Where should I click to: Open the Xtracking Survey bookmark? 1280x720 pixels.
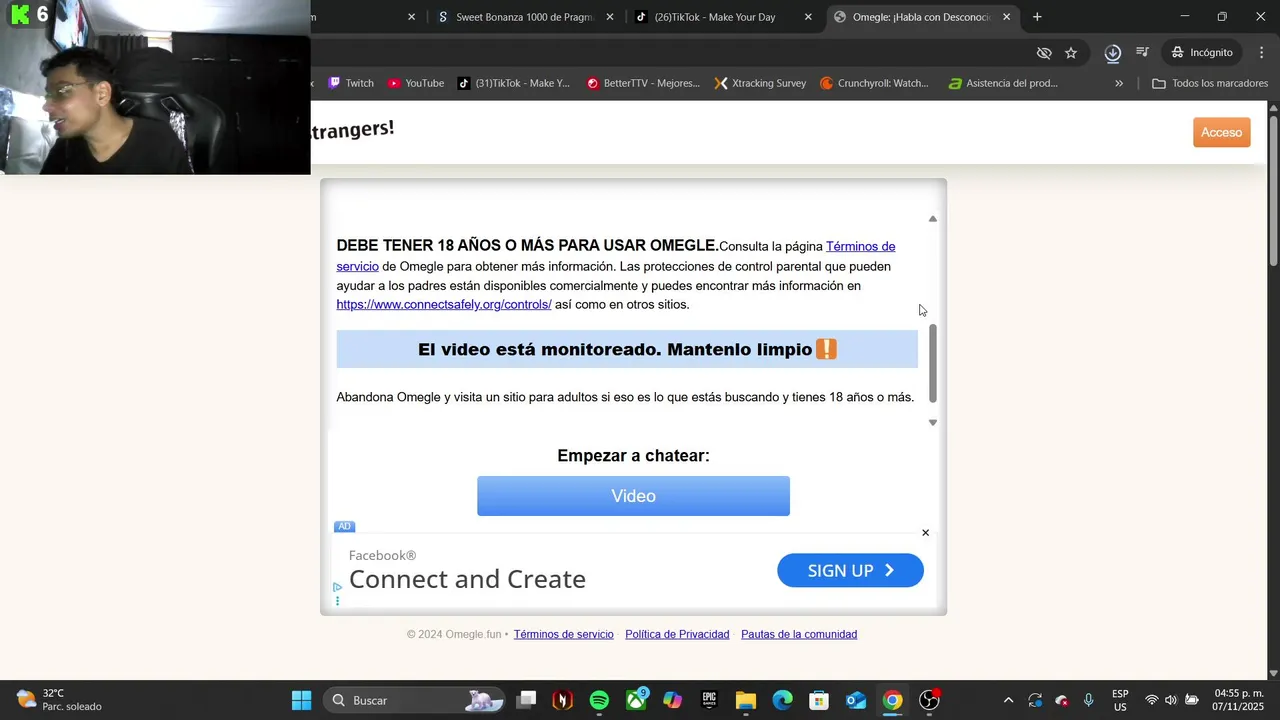(x=760, y=83)
